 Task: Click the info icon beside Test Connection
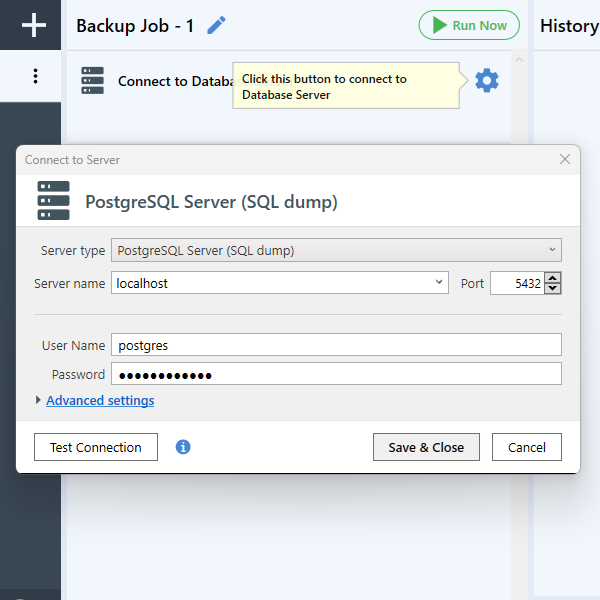(x=183, y=447)
